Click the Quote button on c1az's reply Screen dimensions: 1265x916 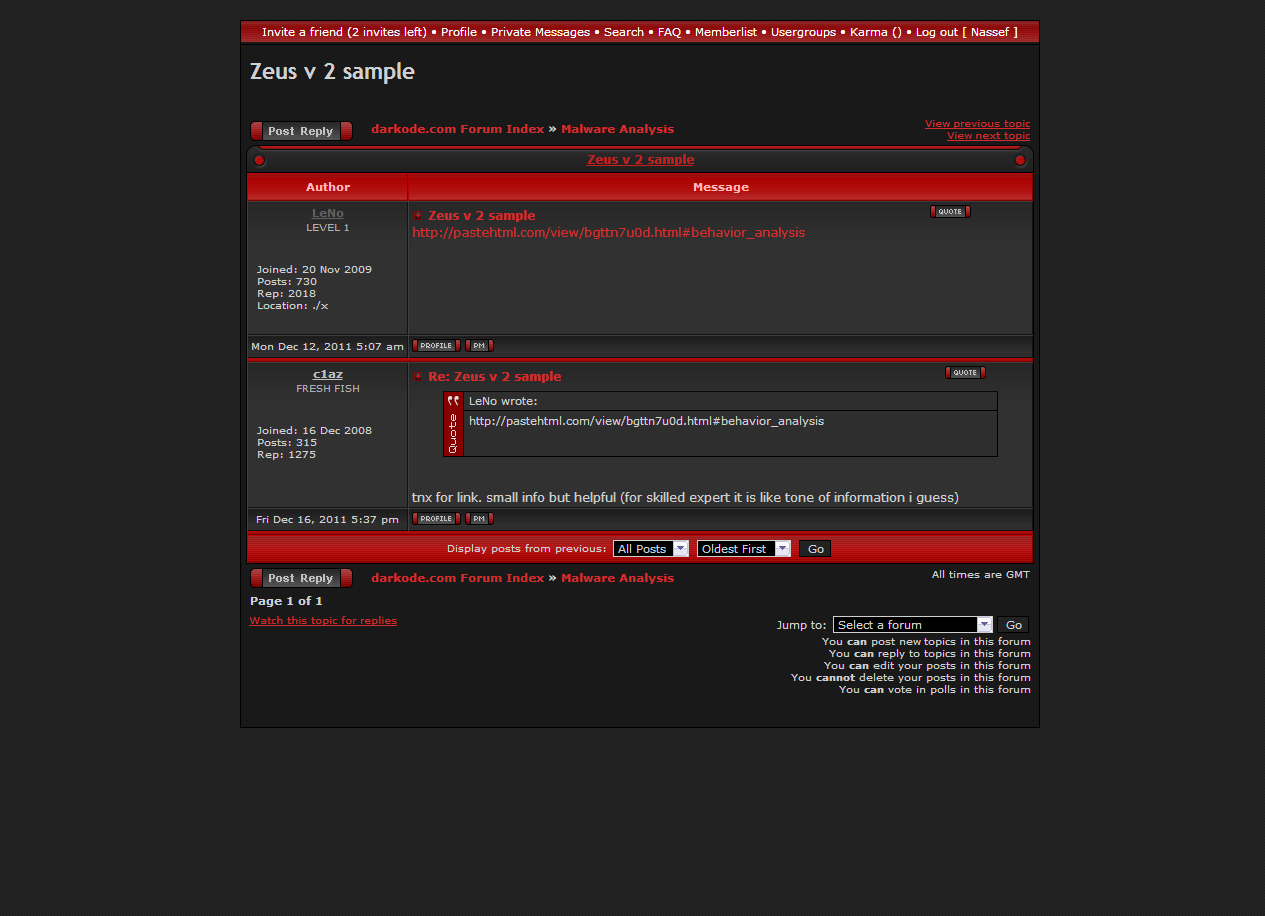pyautogui.click(x=964, y=373)
